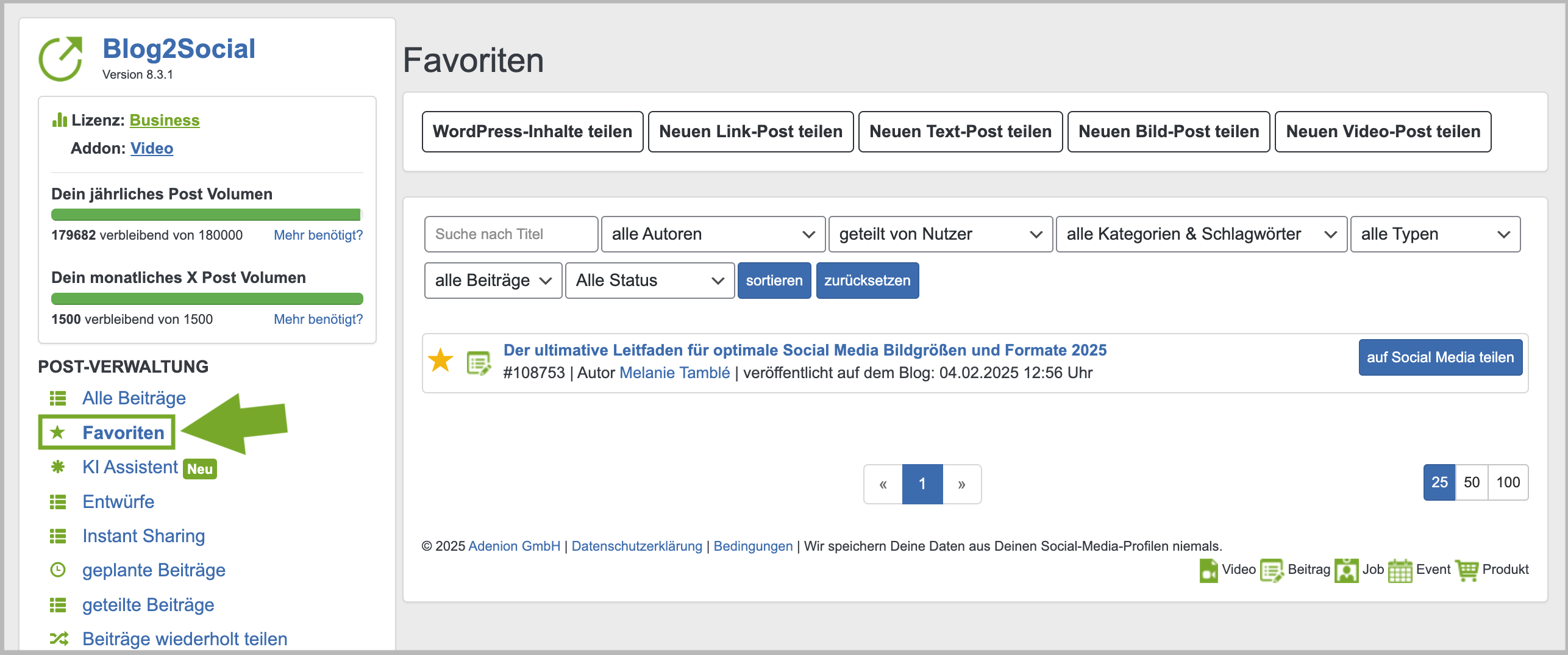Open the Bedingungen footer link
The height and width of the screenshot is (655, 1568).
[x=753, y=546]
